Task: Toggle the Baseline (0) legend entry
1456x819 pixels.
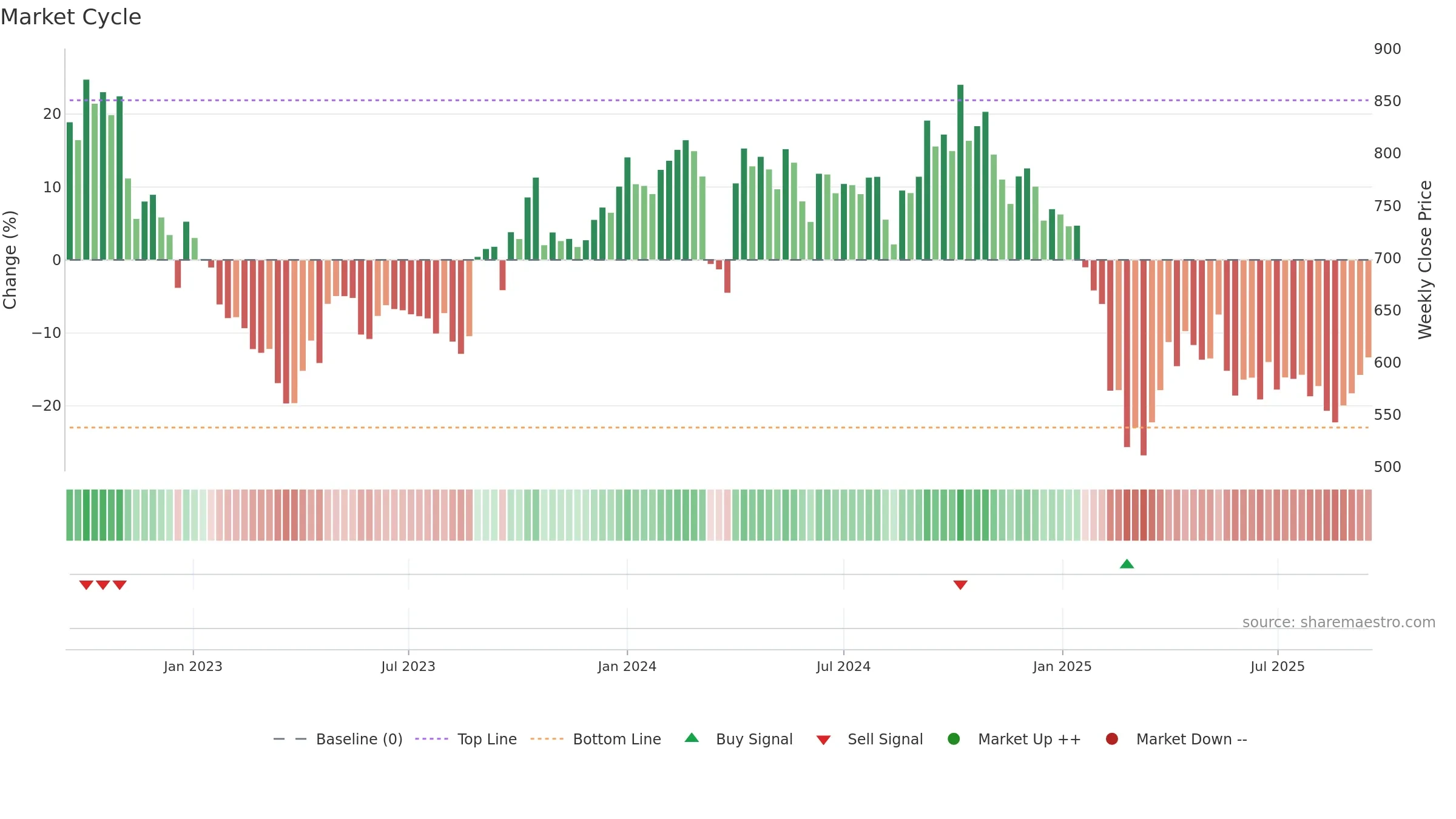Action: pyautogui.click(x=338, y=739)
